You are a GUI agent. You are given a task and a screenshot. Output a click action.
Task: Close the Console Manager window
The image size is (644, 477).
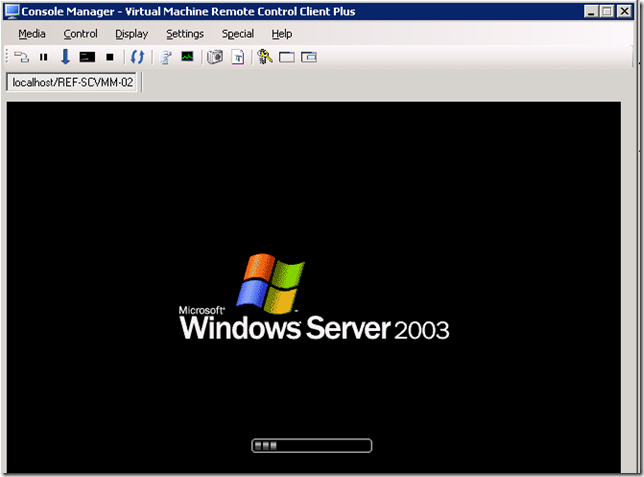(x=624, y=12)
